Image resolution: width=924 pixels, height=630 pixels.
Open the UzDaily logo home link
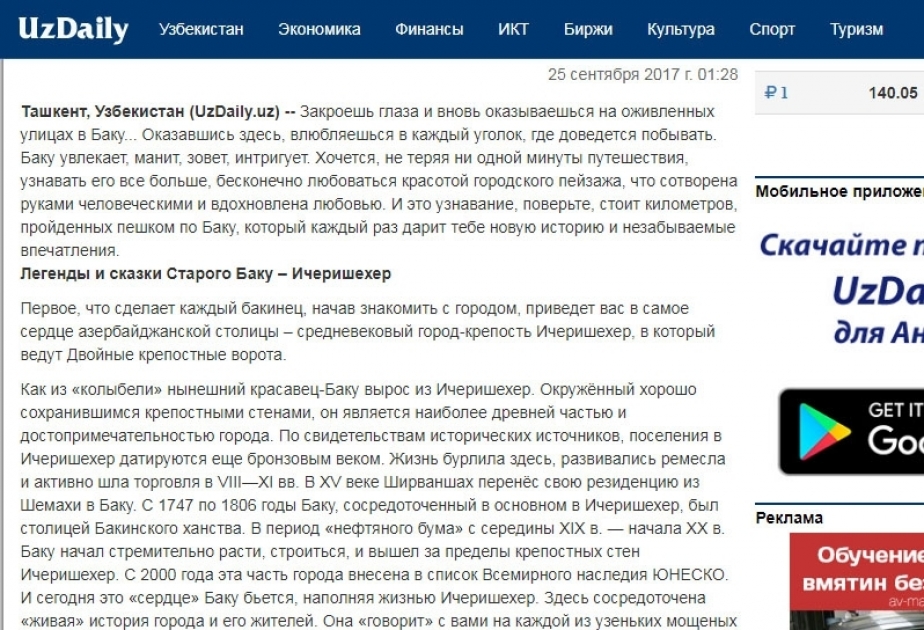click(73, 29)
